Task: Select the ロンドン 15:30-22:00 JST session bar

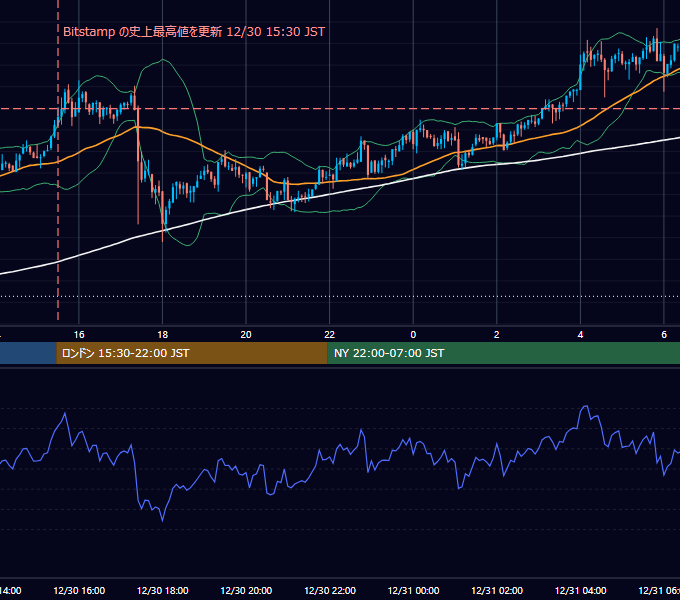Action: 192,353
